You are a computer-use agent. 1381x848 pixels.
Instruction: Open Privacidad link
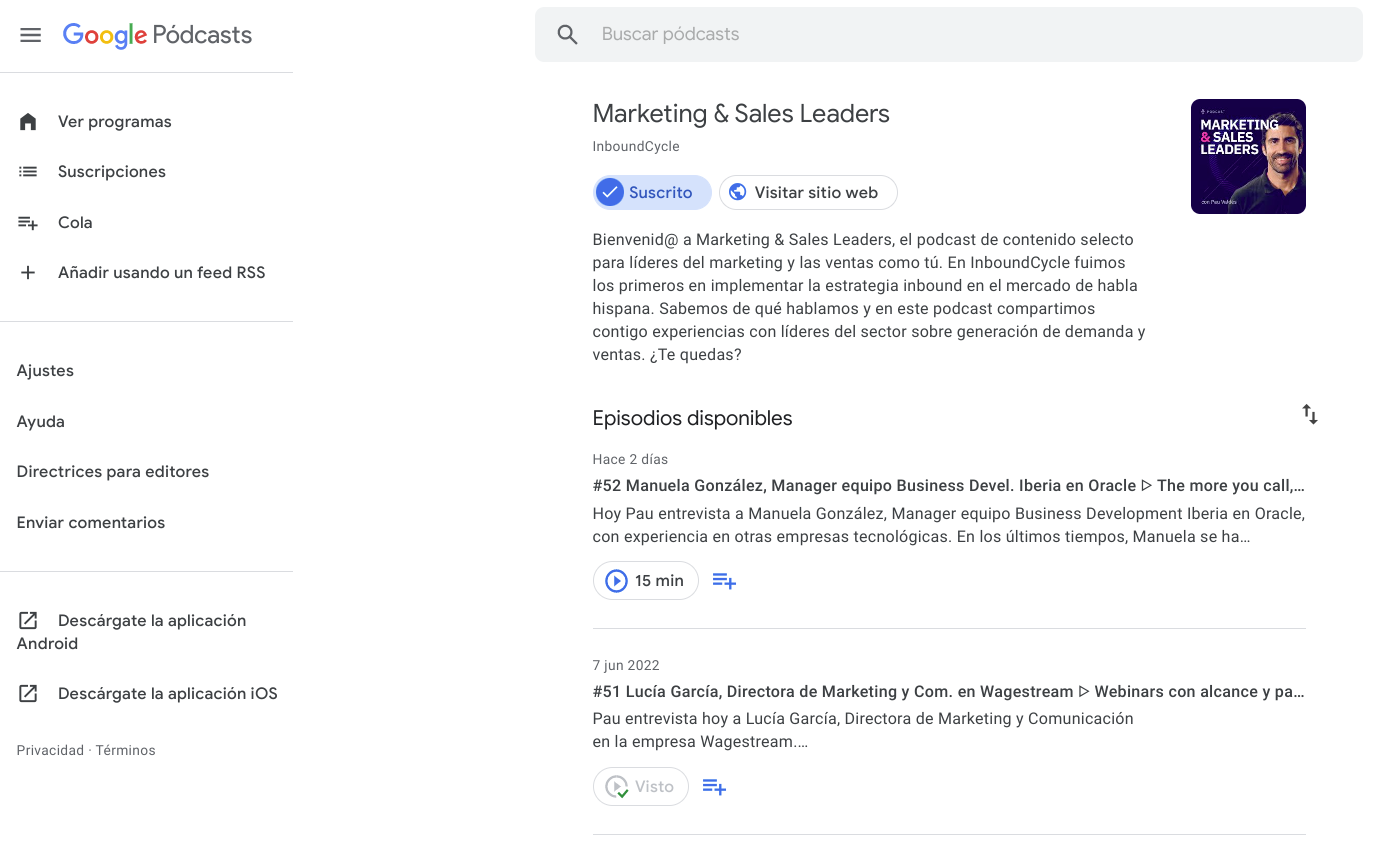pos(50,751)
